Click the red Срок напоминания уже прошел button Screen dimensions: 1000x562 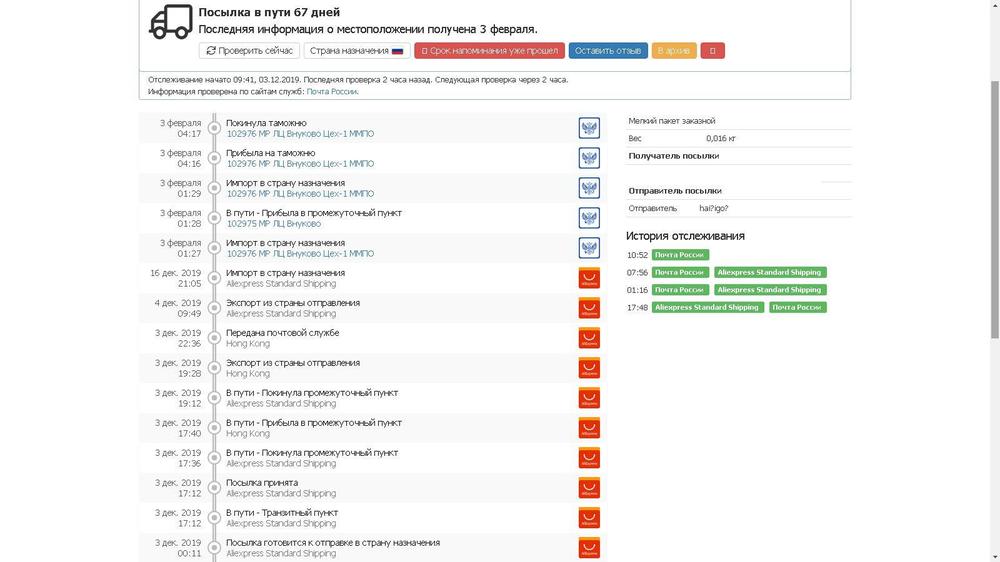click(x=489, y=51)
